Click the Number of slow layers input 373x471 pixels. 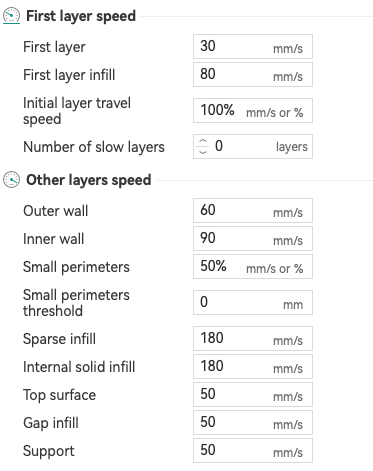[253, 146]
